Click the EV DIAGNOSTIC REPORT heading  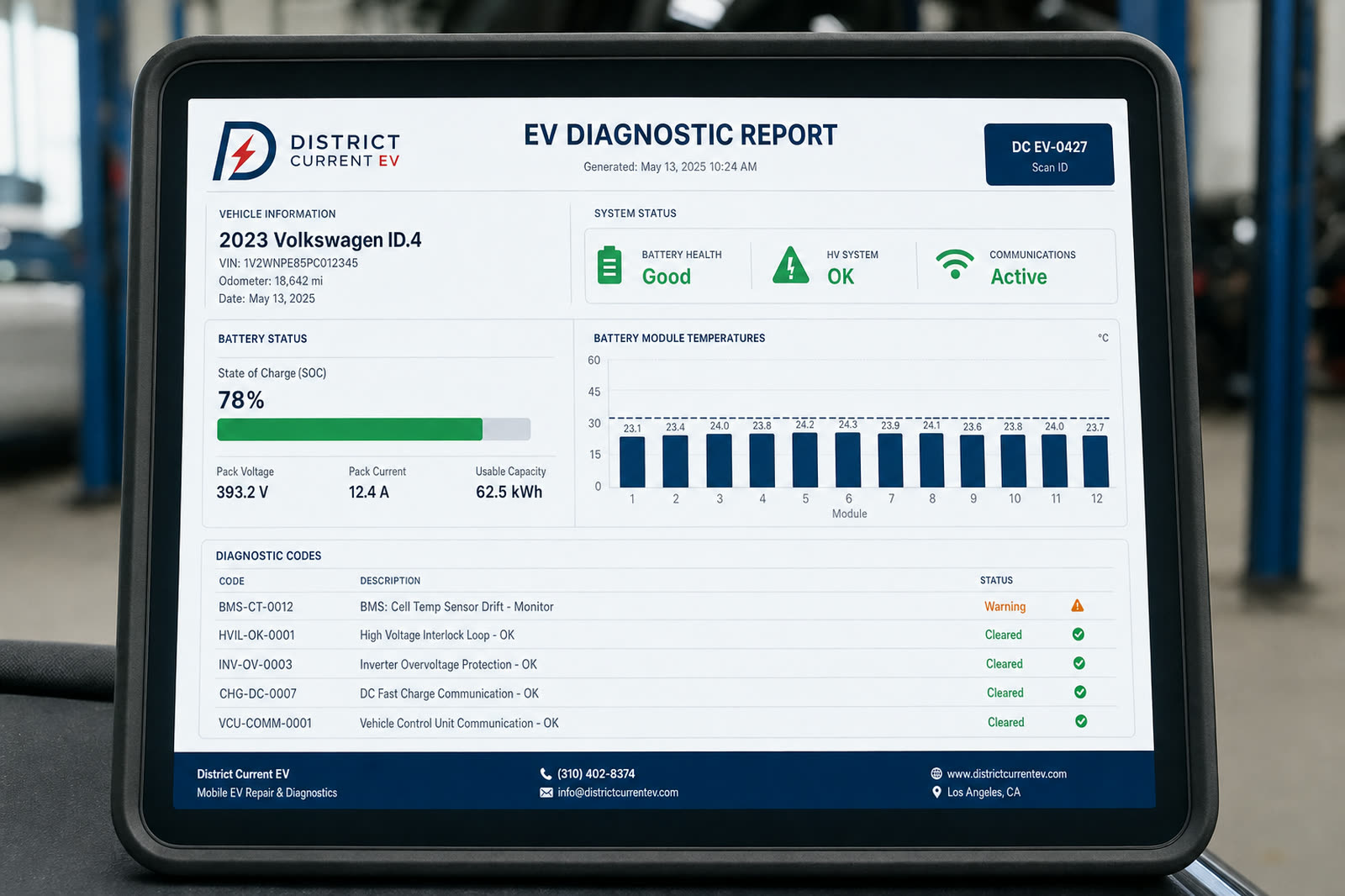click(681, 135)
